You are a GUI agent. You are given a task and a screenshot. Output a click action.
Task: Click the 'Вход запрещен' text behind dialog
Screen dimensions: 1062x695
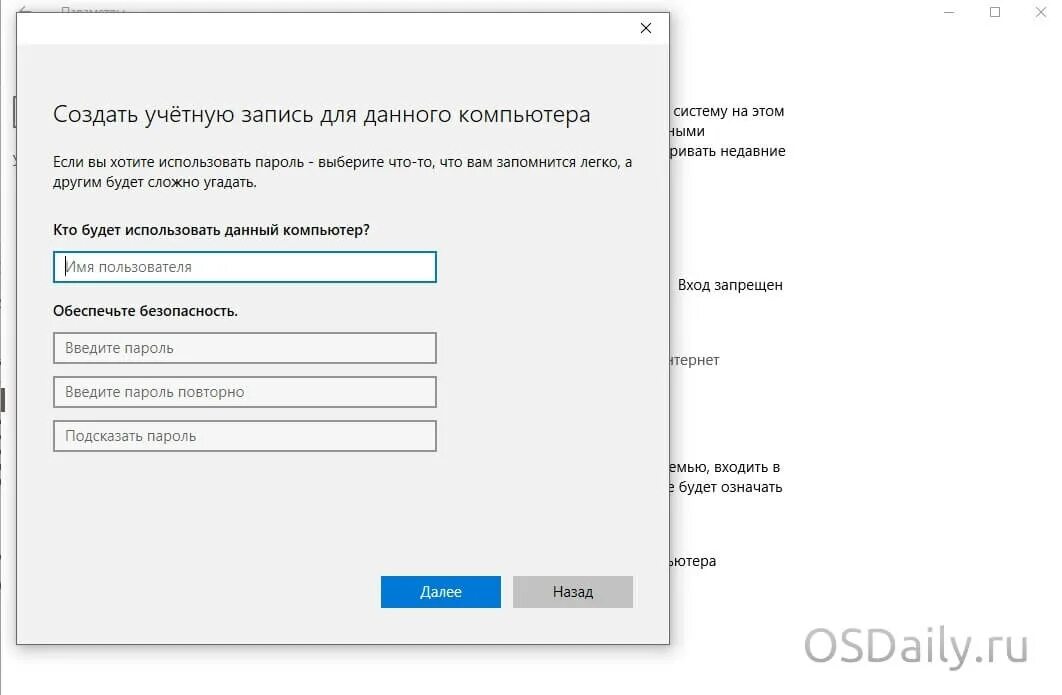(x=729, y=285)
